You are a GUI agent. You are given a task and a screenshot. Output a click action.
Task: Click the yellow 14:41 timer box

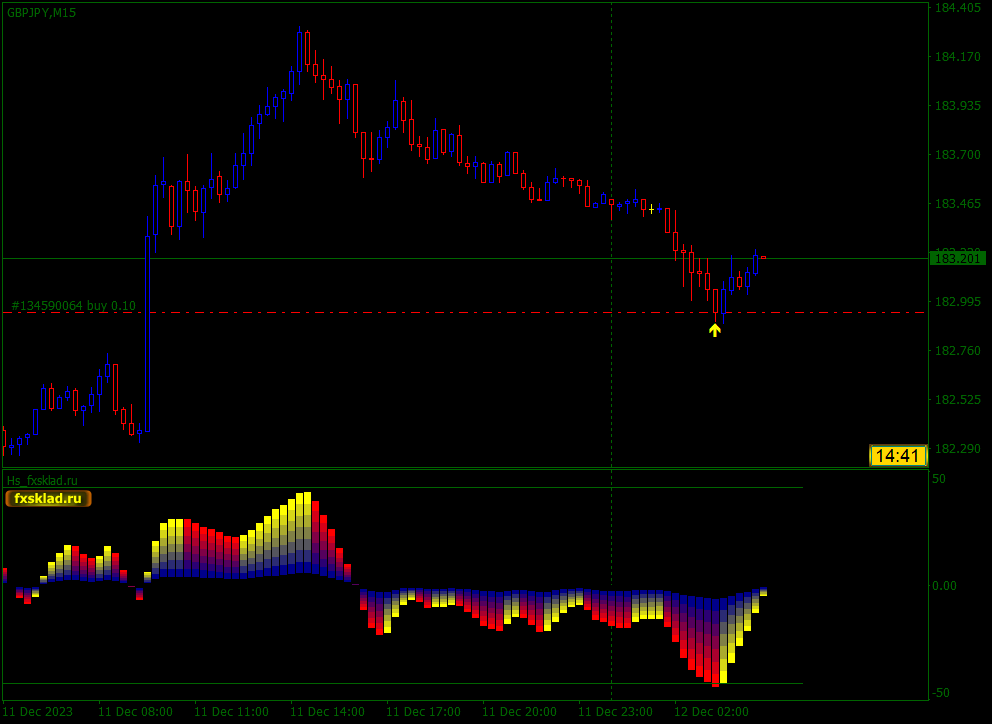(x=898, y=456)
